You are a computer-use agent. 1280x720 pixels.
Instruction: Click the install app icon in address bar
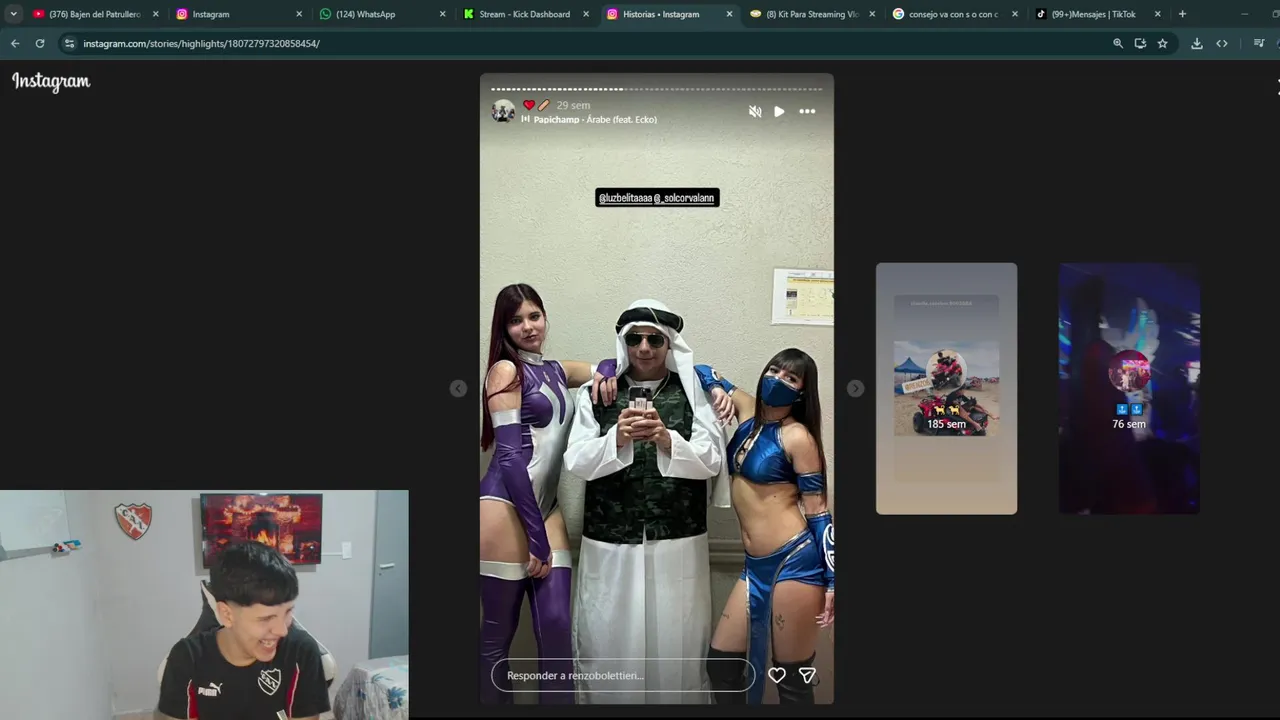tap(1140, 43)
